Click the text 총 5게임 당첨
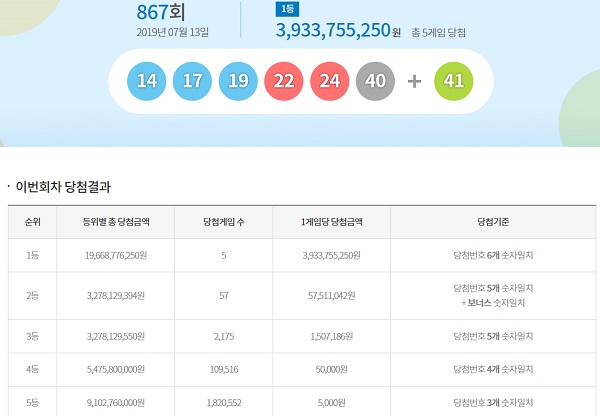600x416 pixels. pos(439,33)
